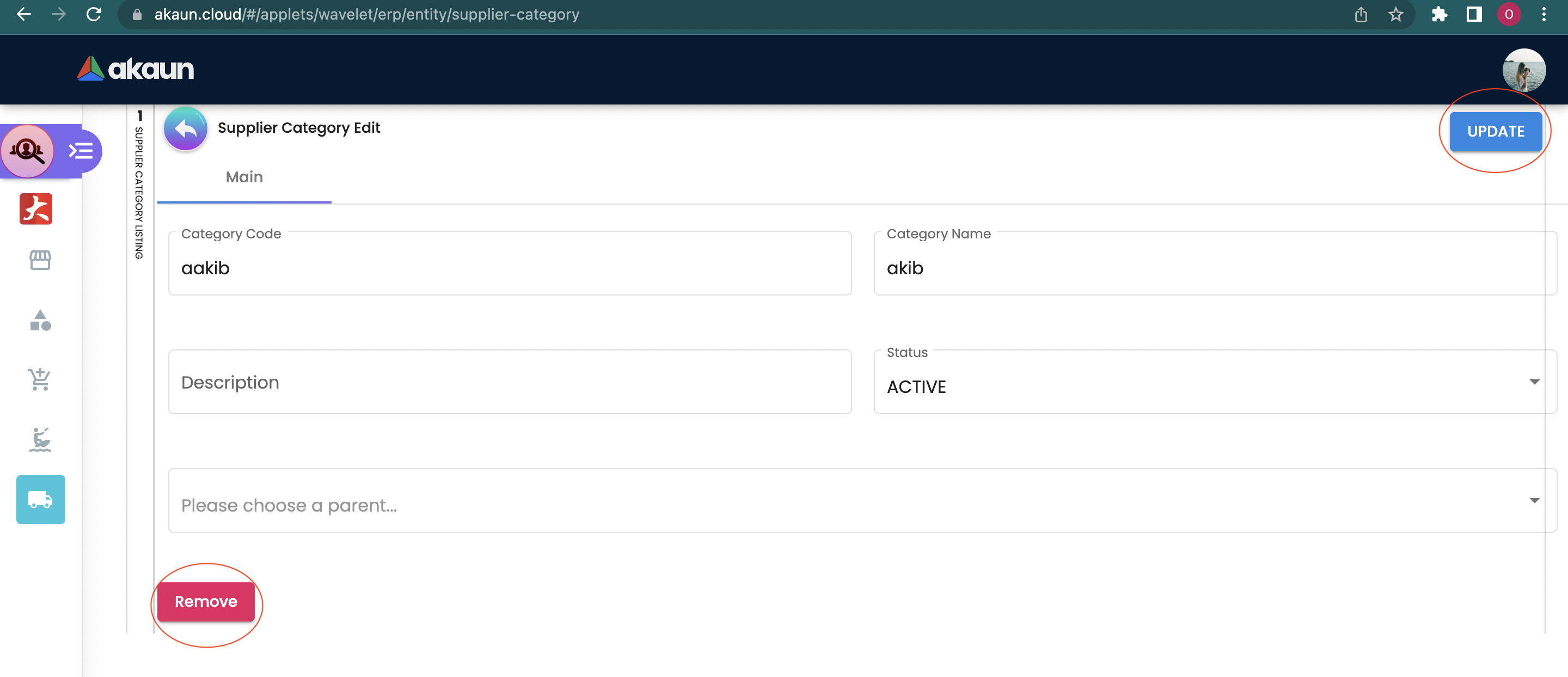Click the akaun logo

(135, 69)
